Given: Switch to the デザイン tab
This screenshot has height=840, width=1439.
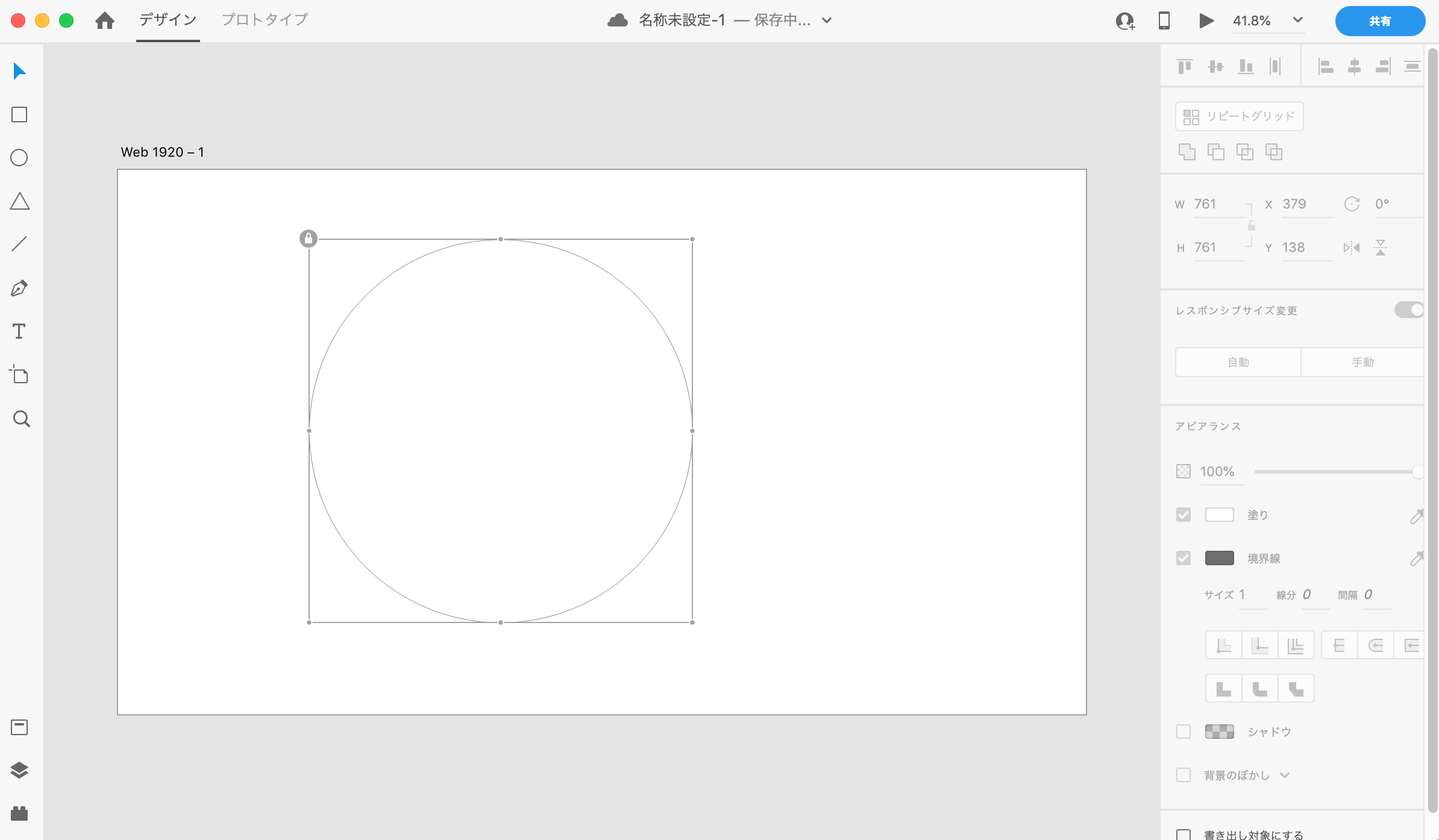Looking at the screenshot, I should tap(168, 20).
